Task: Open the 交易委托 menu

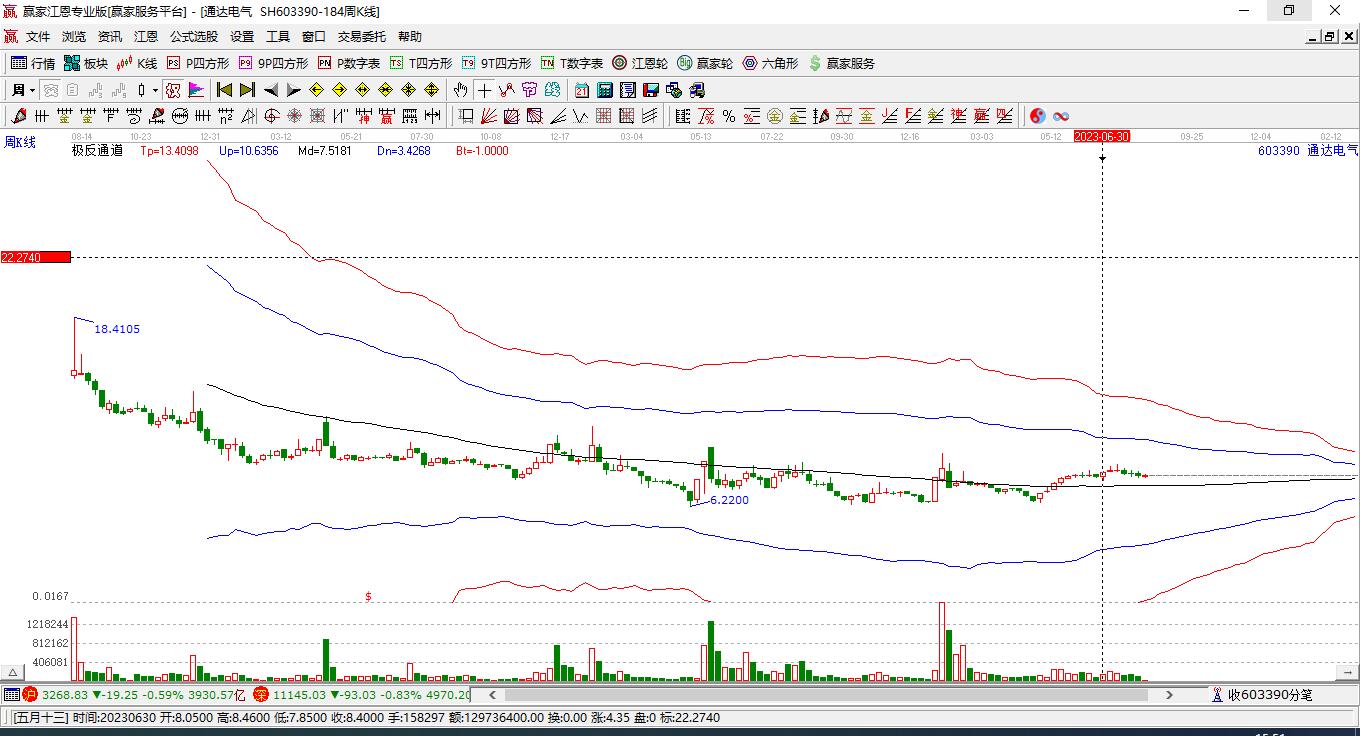Action: tap(361, 36)
